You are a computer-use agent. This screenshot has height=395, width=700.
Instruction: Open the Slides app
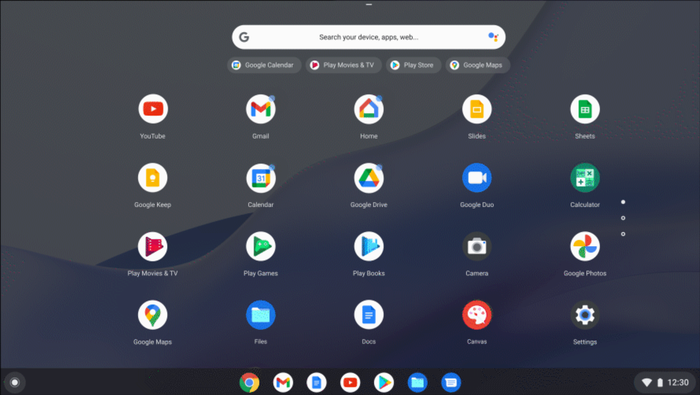[x=477, y=109]
